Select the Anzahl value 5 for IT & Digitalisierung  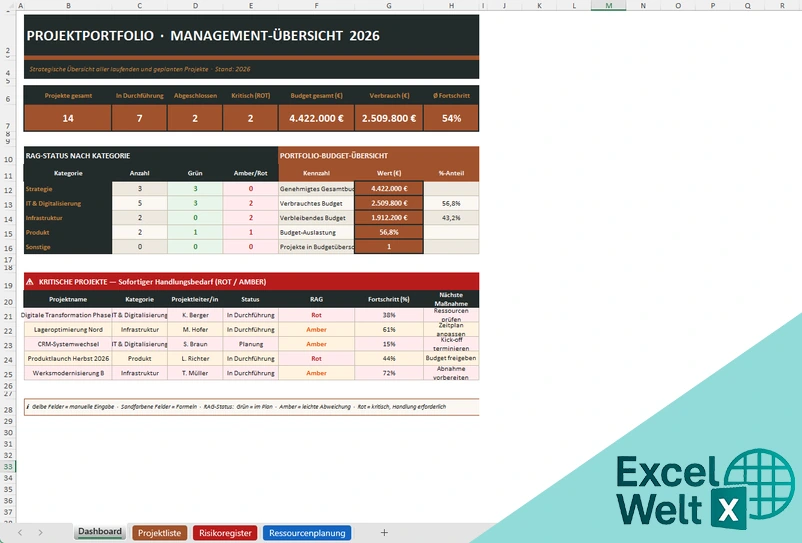pyautogui.click(x=140, y=203)
